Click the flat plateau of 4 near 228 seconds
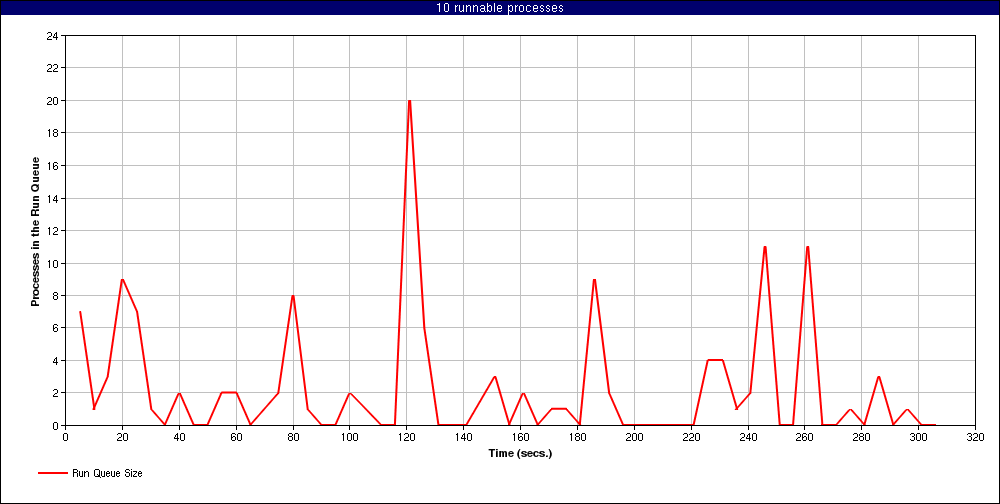 pyautogui.click(x=714, y=360)
